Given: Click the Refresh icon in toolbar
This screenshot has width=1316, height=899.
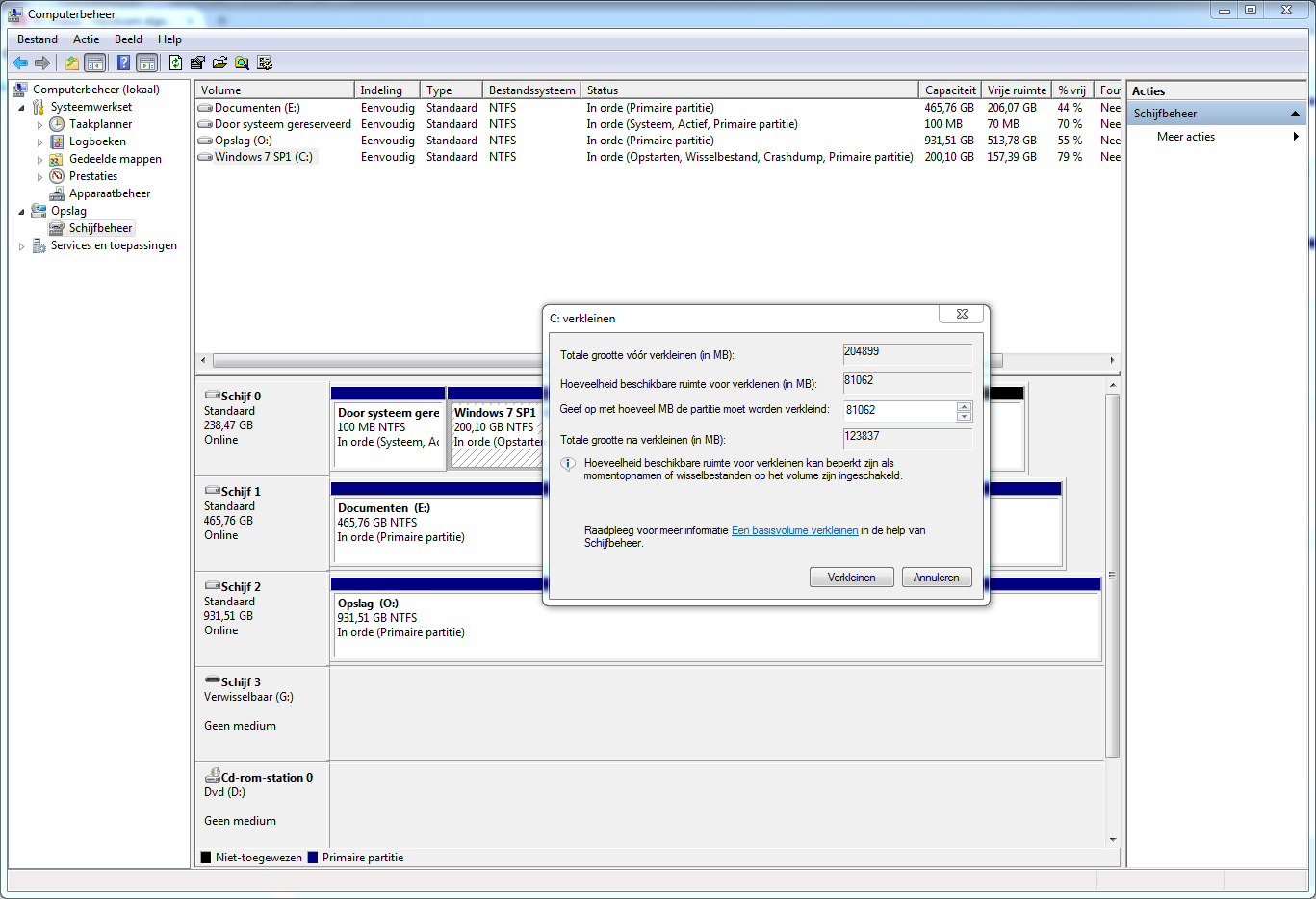Looking at the screenshot, I should 175,63.
